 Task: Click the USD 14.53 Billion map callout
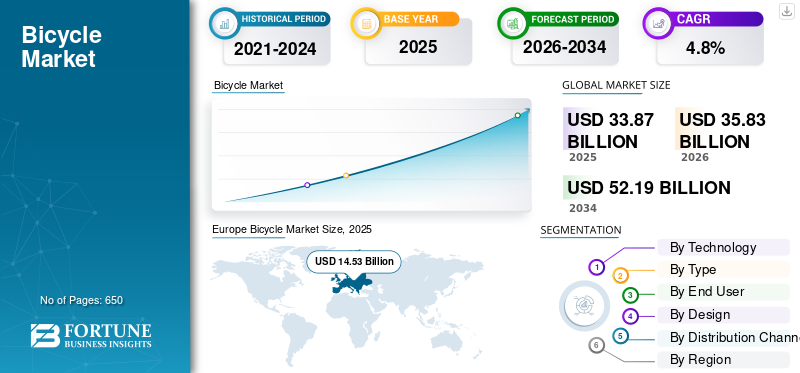tap(354, 261)
